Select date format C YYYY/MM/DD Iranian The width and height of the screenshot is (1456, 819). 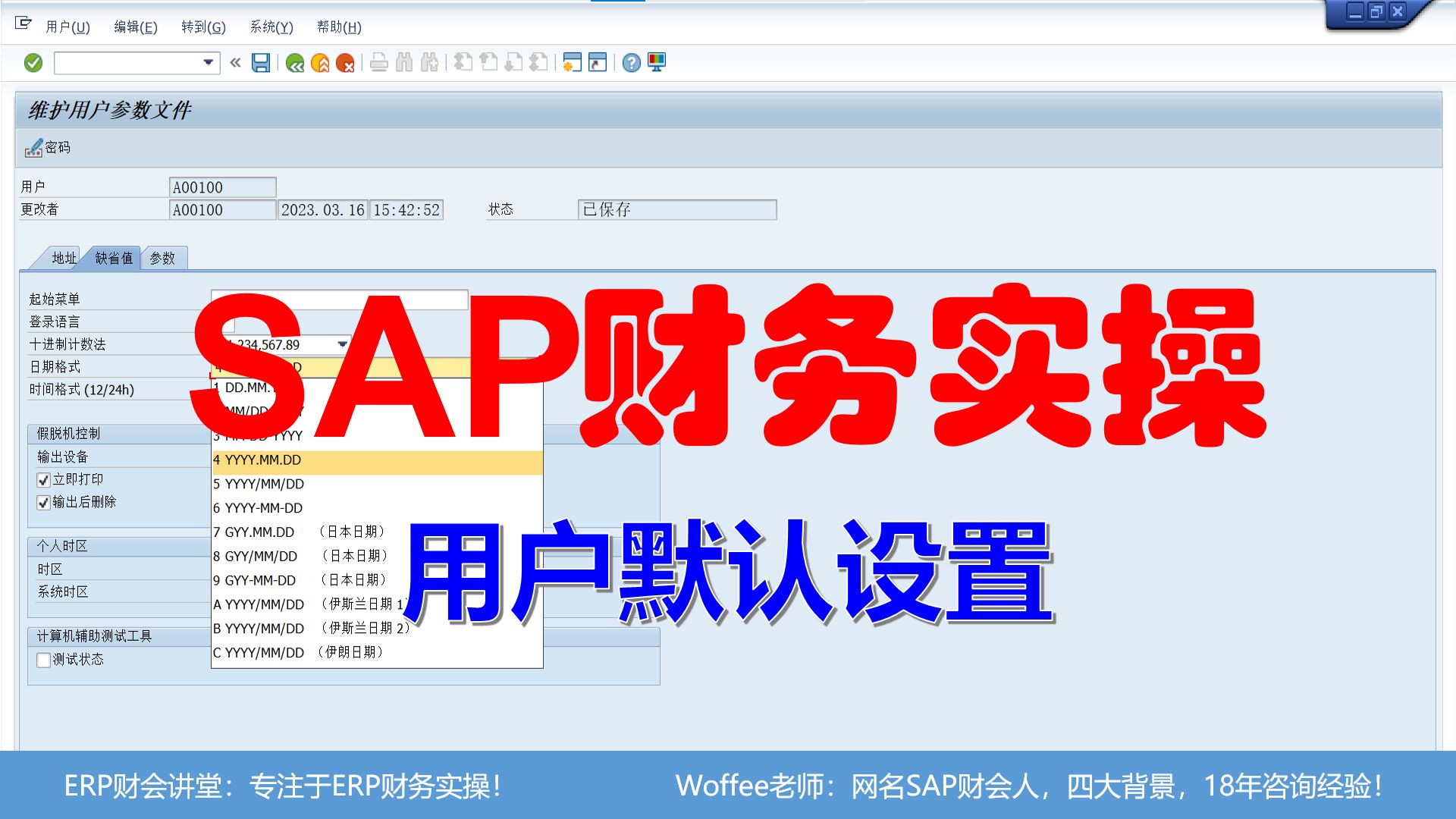pos(377,653)
